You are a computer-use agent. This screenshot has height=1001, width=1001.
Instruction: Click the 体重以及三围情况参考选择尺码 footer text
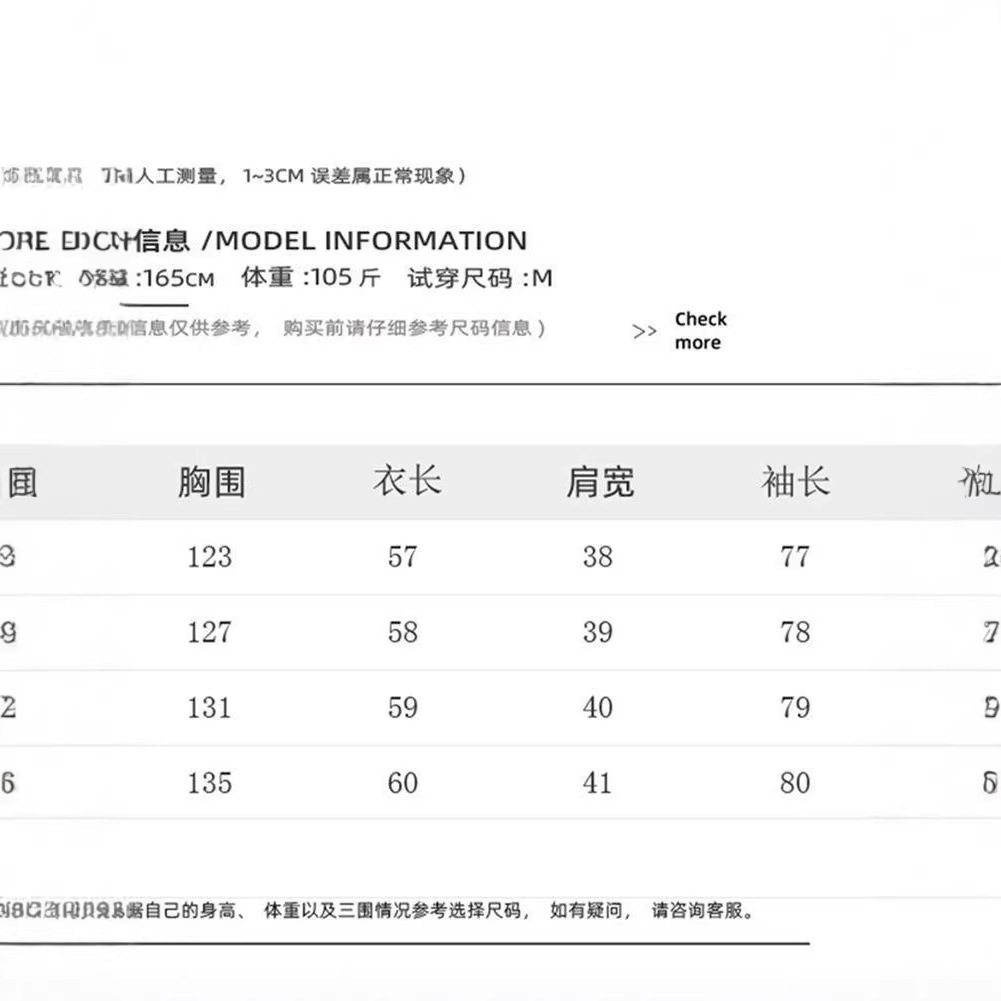396,910
